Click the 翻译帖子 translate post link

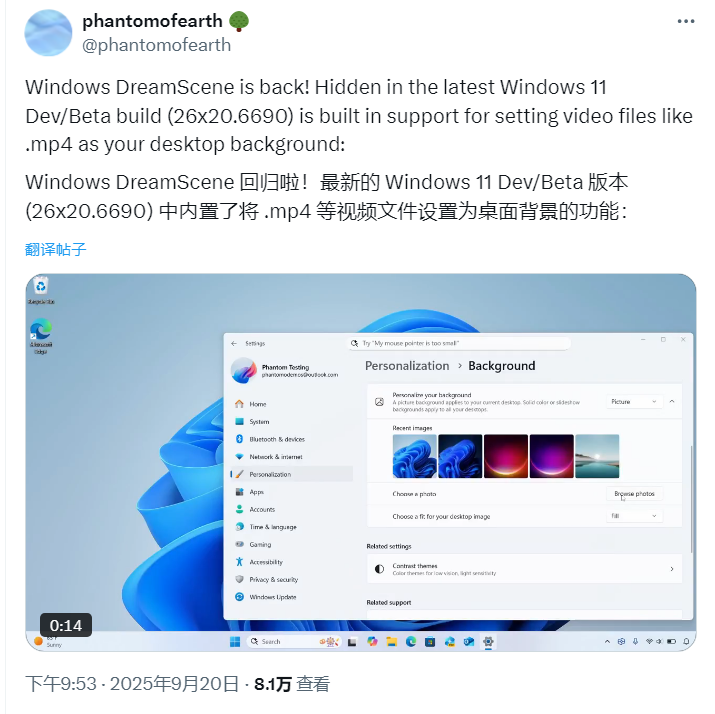coord(55,249)
